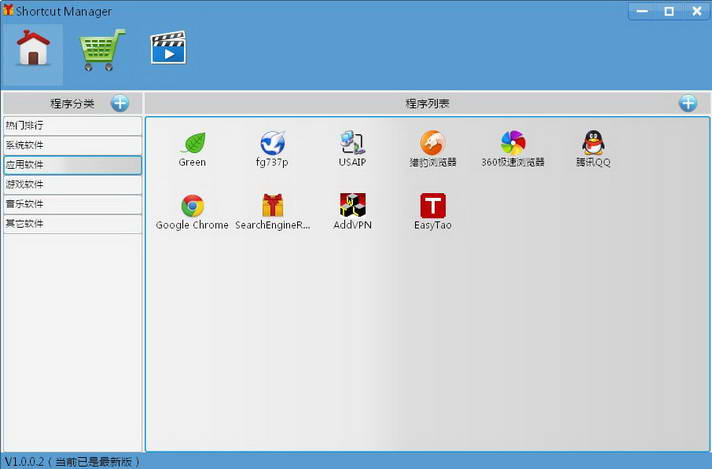Select the 热门排行 category
Image resolution: width=712 pixels, height=469 pixels.
pos(73,125)
